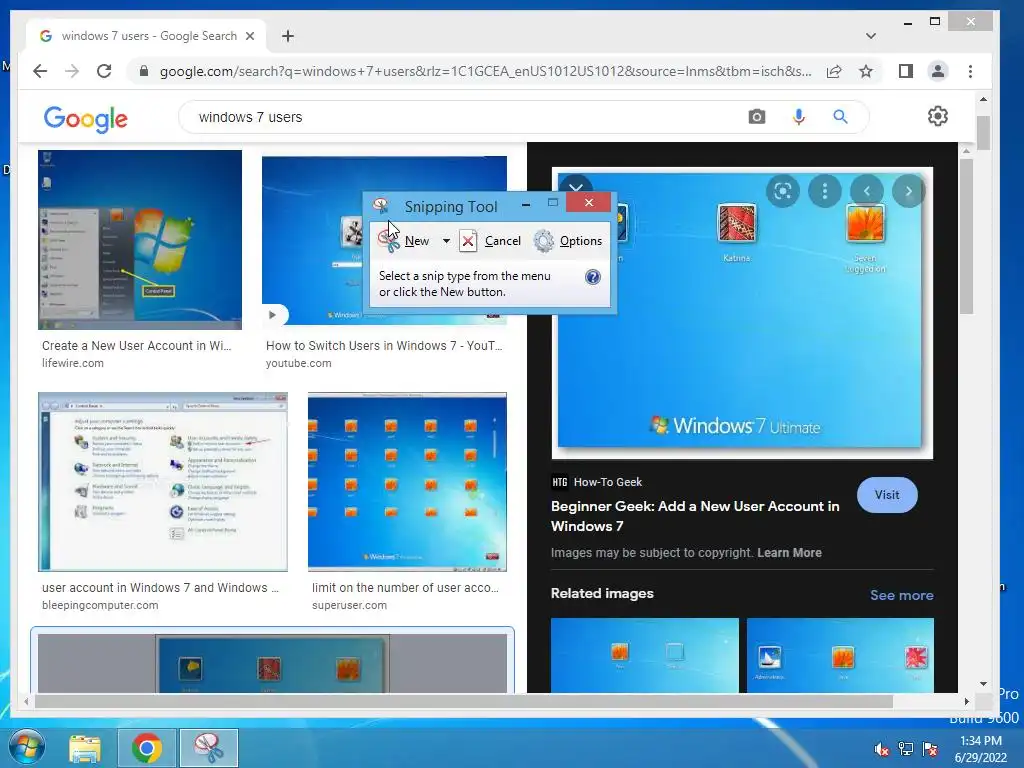Open File Explorer from taskbar
1024x768 pixels.
point(86,748)
